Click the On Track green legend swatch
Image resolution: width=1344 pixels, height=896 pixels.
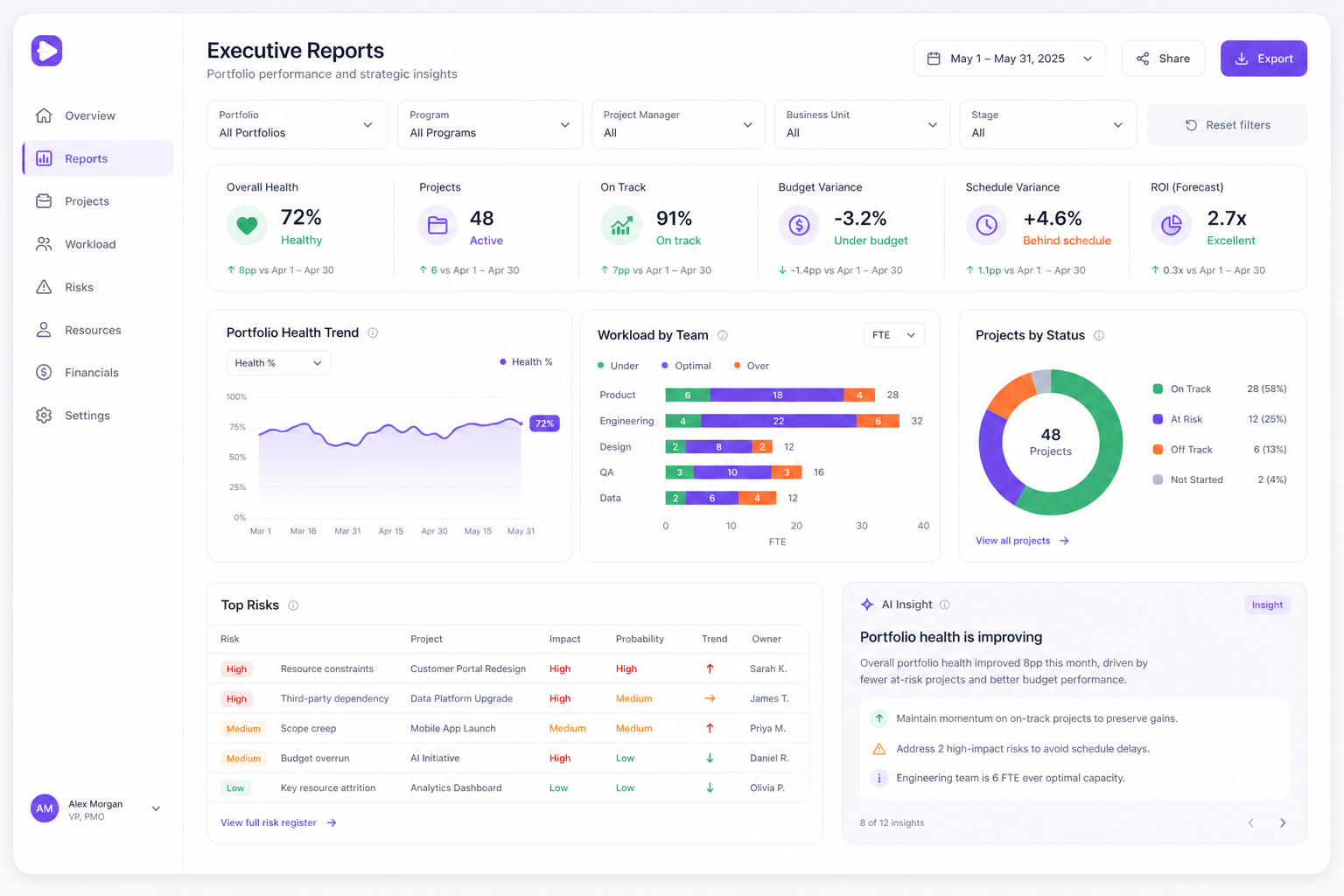1158,388
